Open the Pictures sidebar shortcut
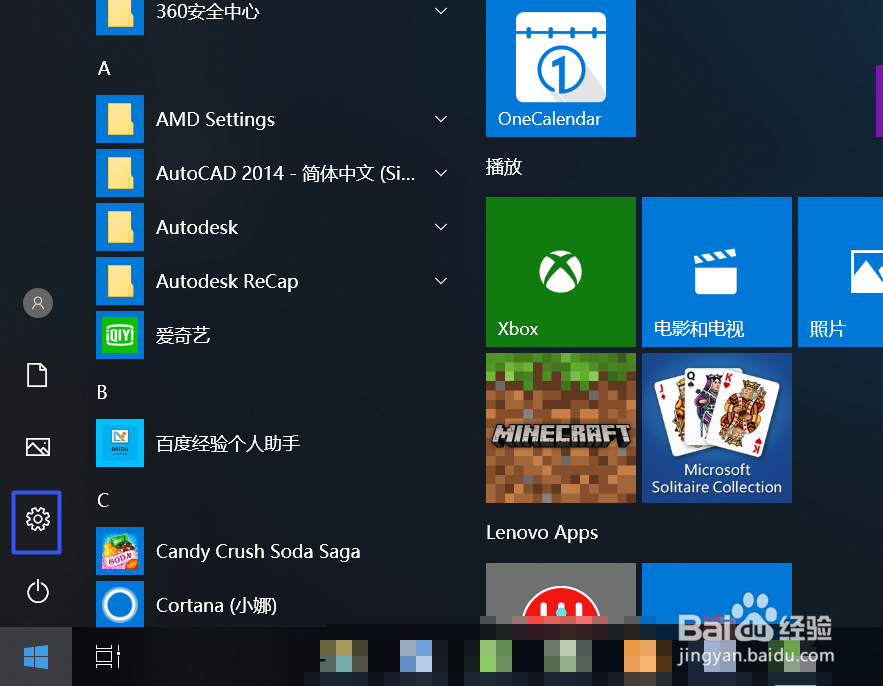This screenshot has height=686, width=883. pyautogui.click(x=38, y=447)
